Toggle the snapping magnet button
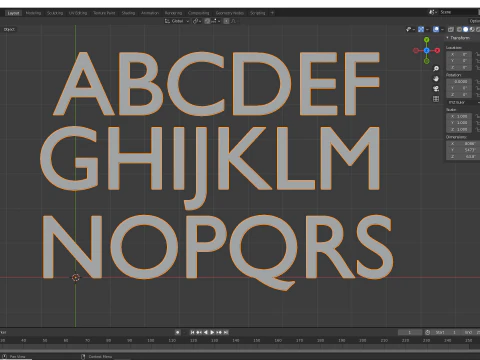The height and width of the screenshot is (360, 480). pyautogui.click(x=207, y=21)
